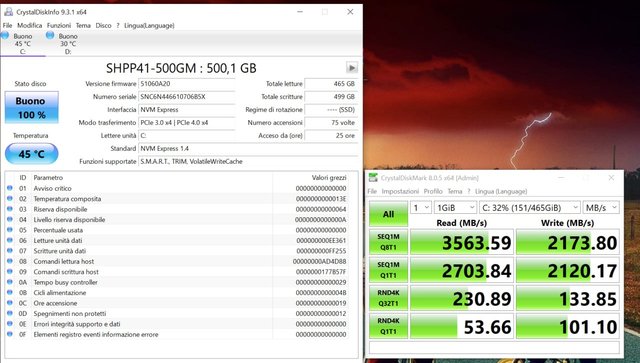Click status dot for Ore accensione row
This screenshot has width=640, height=363.
pos(10,303)
